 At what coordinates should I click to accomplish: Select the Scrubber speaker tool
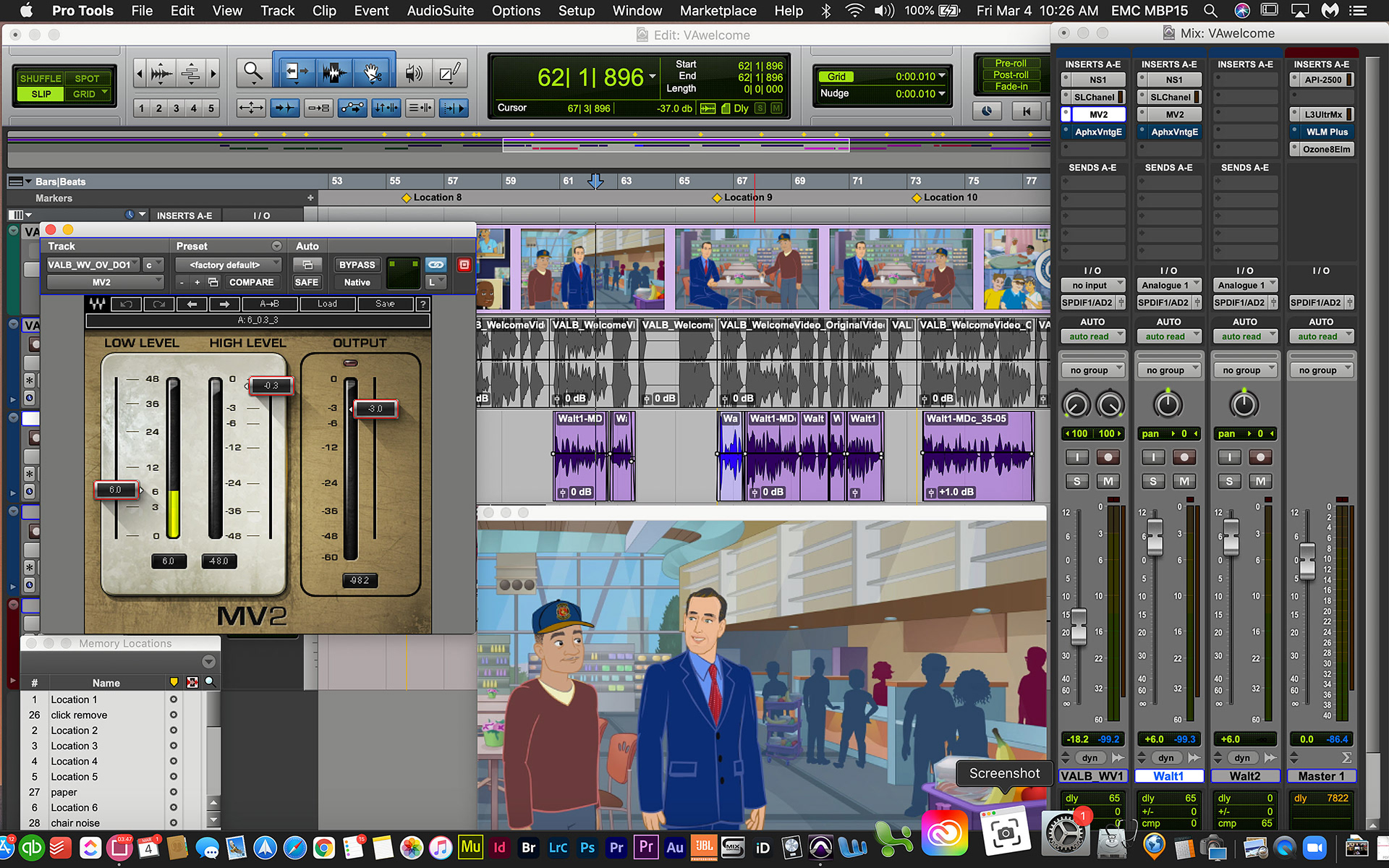[x=413, y=72]
